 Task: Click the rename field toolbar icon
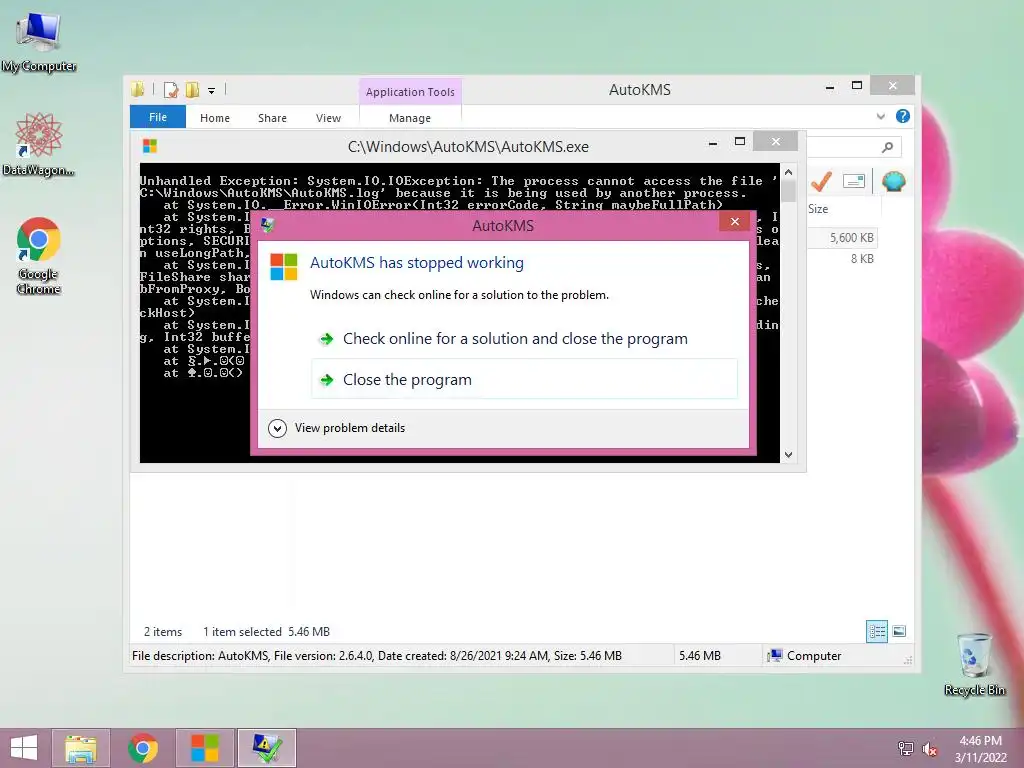pyautogui.click(x=854, y=181)
